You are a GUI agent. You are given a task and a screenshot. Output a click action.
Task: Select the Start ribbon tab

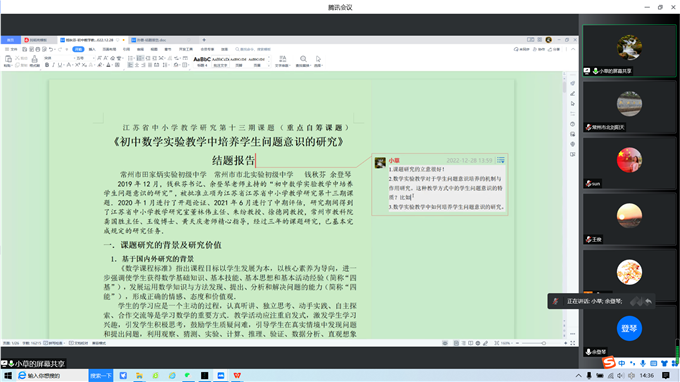pos(78,49)
